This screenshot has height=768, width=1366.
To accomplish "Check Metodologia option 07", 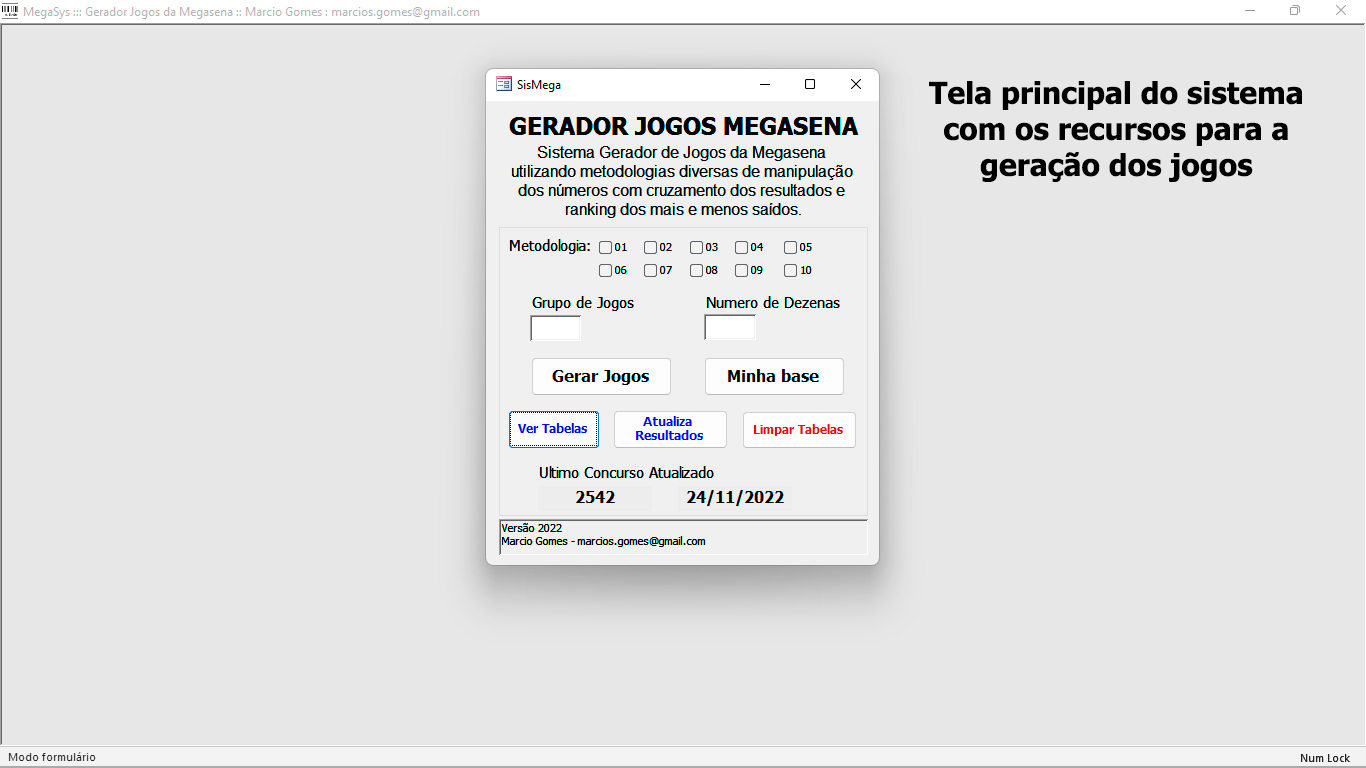I will (650, 270).
